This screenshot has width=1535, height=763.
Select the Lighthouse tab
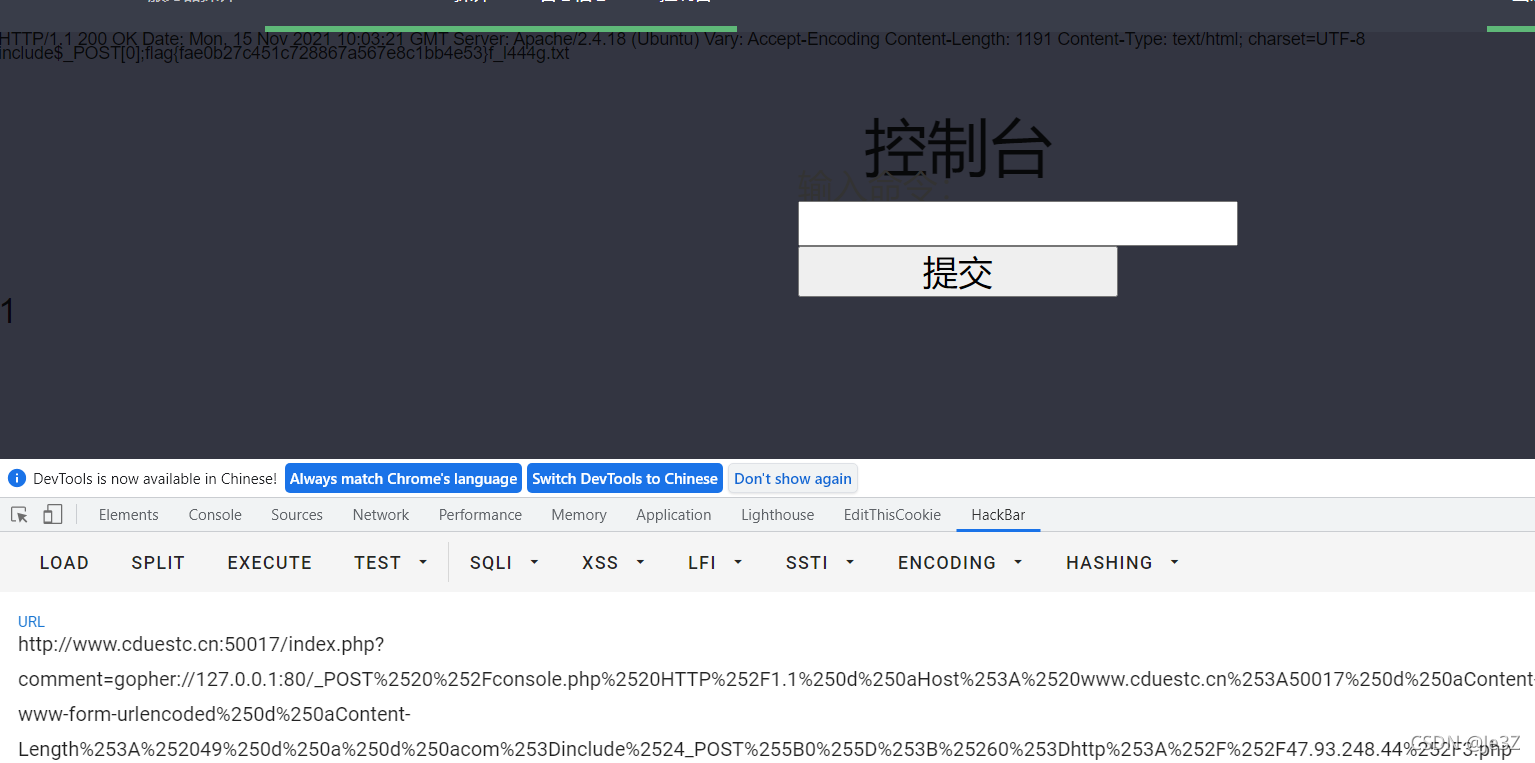778,515
